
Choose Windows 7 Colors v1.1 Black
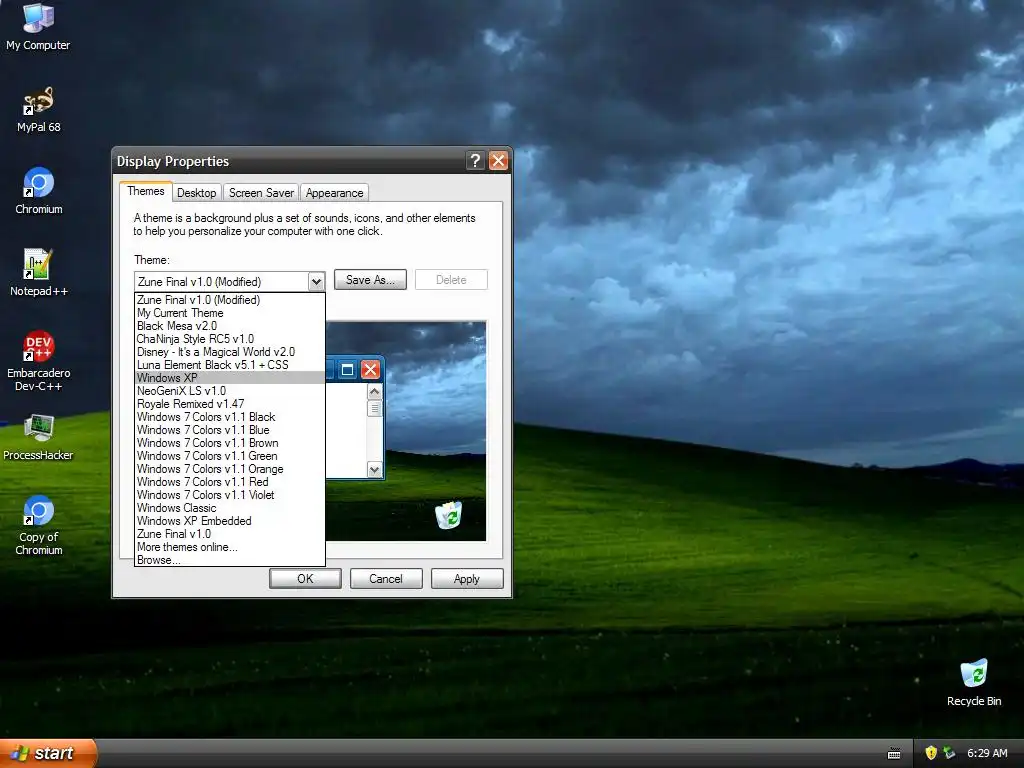pos(230,417)
